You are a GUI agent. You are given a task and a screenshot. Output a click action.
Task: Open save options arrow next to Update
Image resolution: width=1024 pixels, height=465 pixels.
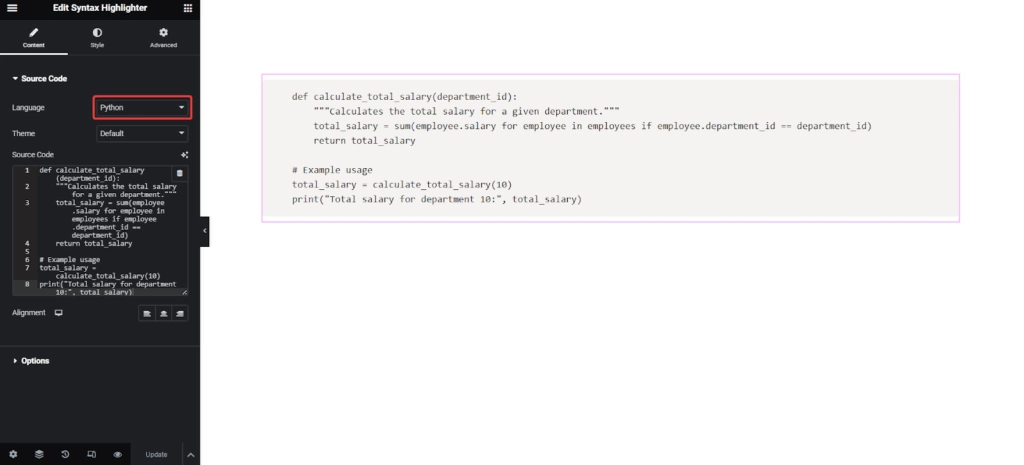(191, 455)
